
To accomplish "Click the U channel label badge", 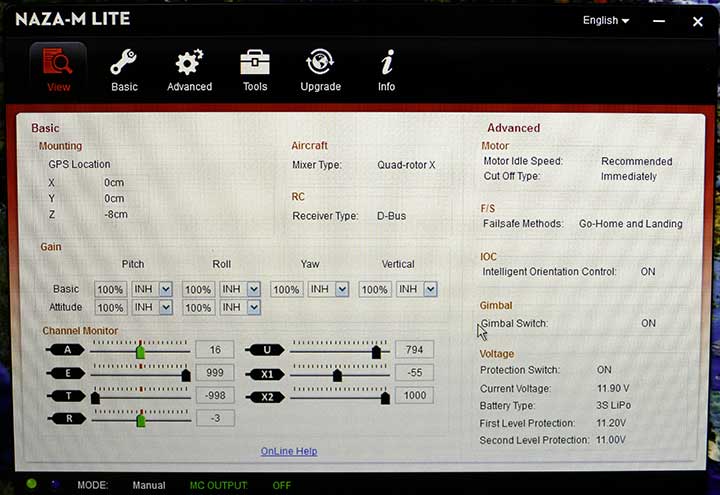I will pyautogui.click(x=265, y=350).
